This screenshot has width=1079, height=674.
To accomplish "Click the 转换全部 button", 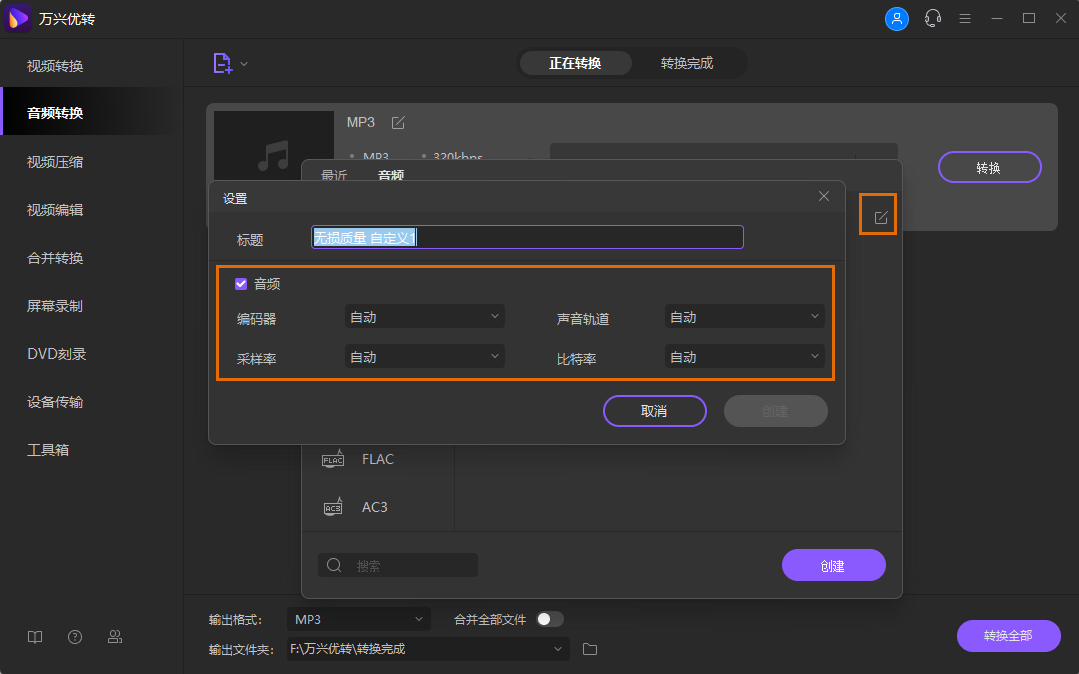I will pyautogui.click(x=1007, y=636).
